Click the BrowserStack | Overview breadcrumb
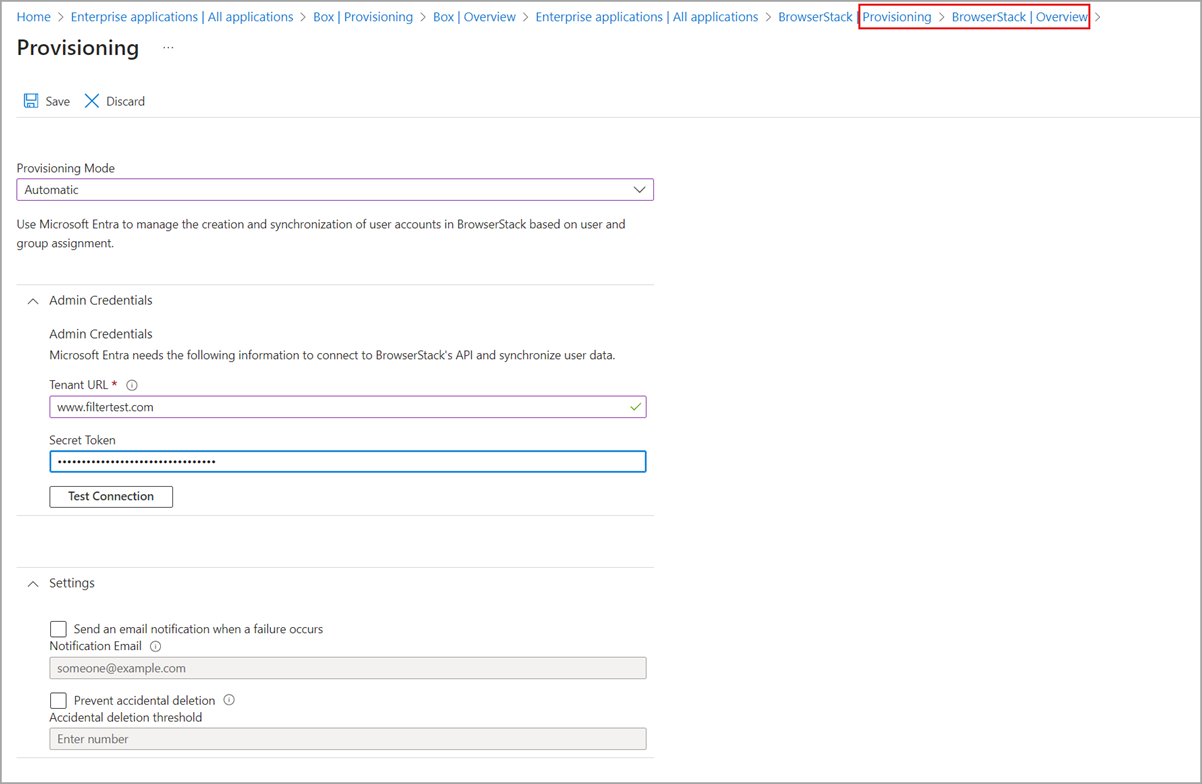This screenshot has height=784, width=1202. point(1019,16)
